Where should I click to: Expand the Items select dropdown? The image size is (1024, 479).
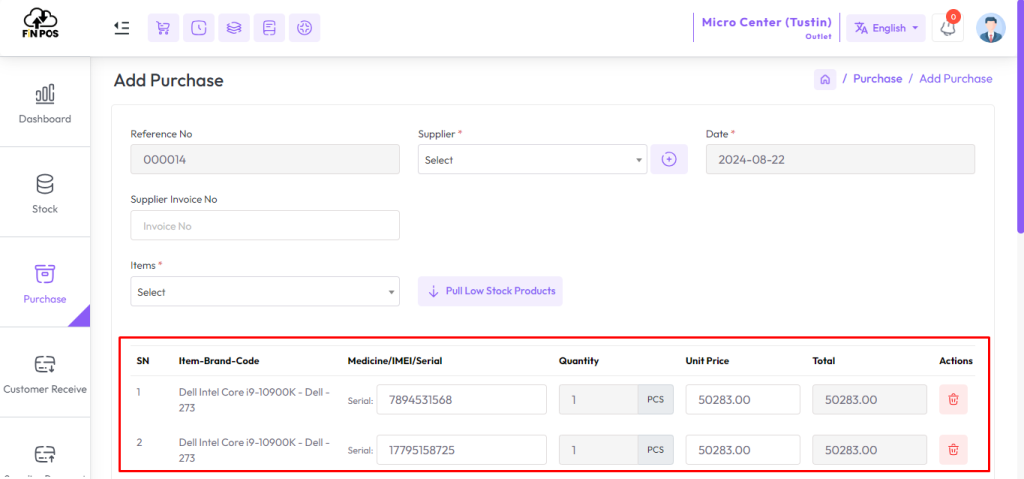click(264, 291)
